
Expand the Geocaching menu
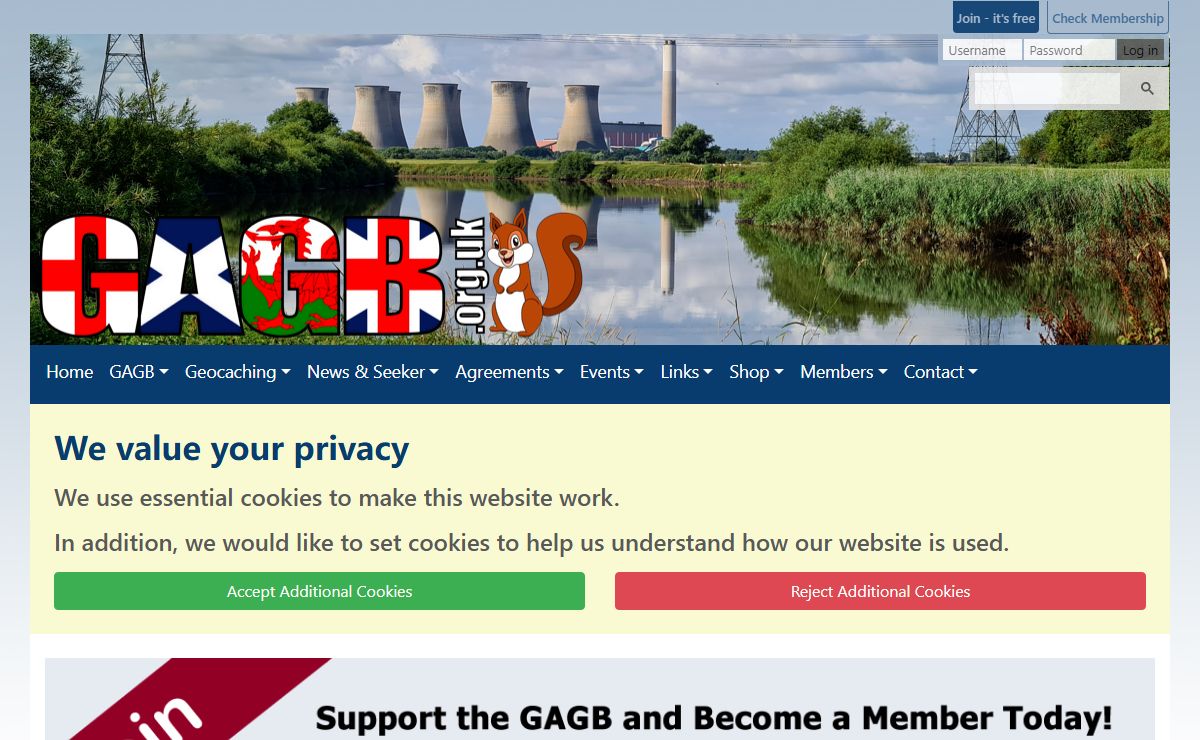point(238,372)
